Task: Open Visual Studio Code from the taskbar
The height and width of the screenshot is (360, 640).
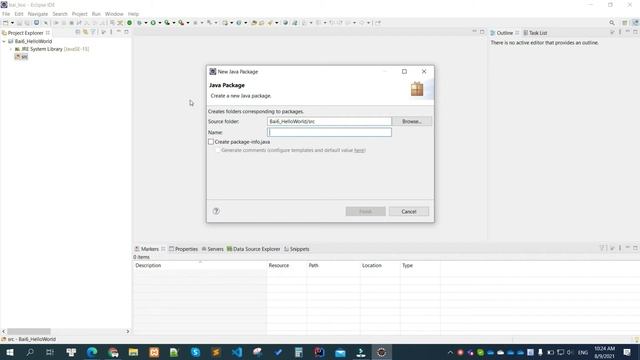Action: click(237, 352)
